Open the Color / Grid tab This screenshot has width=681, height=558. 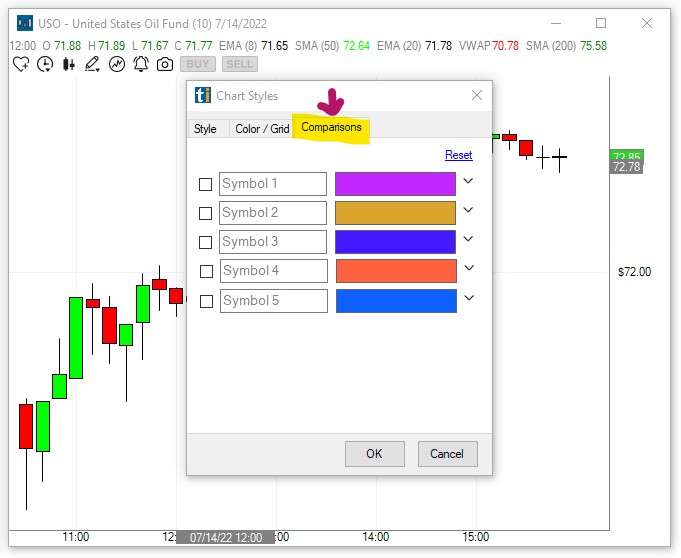(261, 129)
